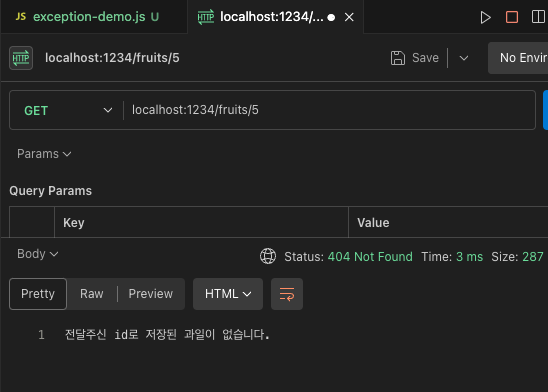Open the Save options dropdown arrow
Image resolution: width=548 pixels, height=392 pixels.
[x=464, y=58]
